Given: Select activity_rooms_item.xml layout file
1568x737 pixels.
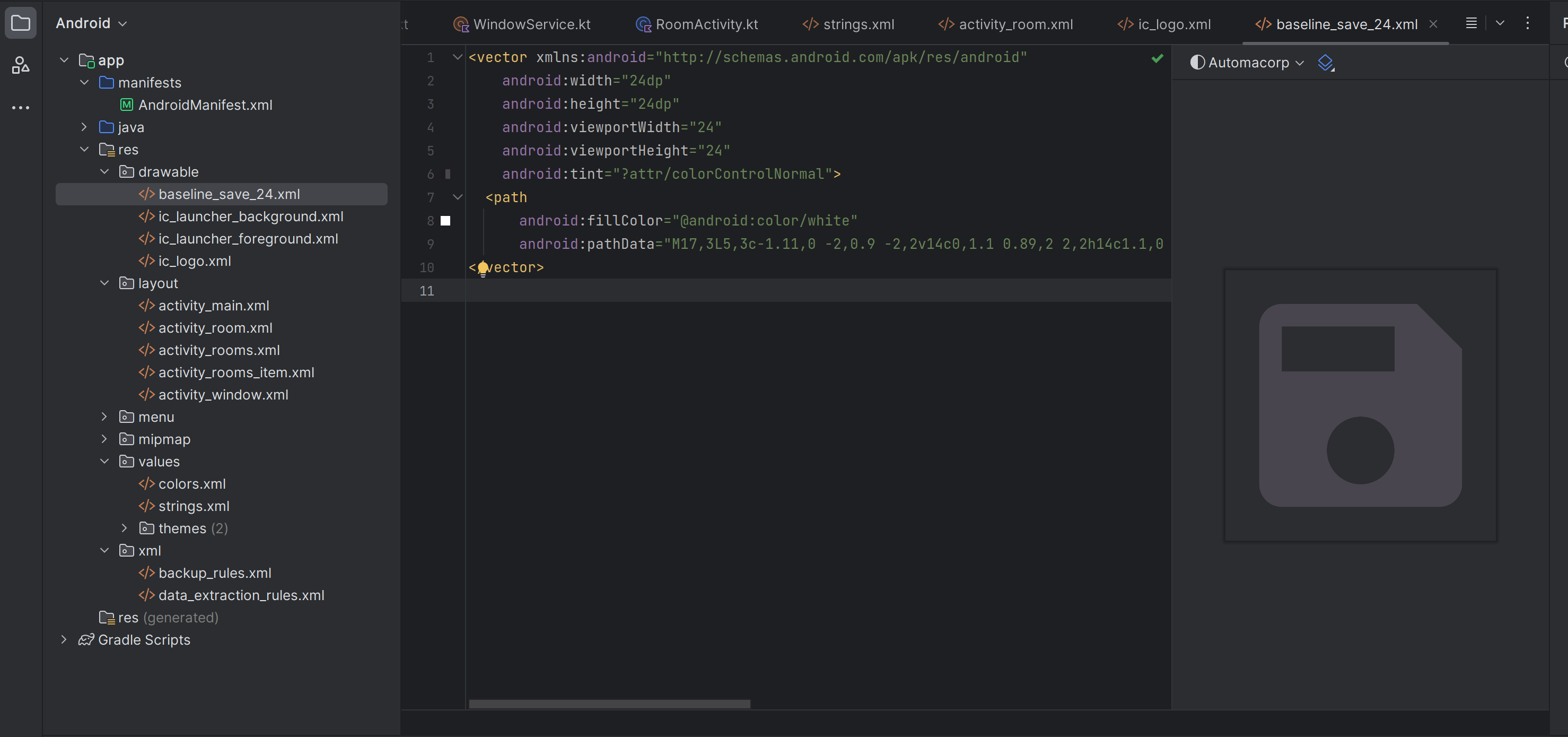Looking at the screenshot, I should pyautogui.click(x=226, y=372).
